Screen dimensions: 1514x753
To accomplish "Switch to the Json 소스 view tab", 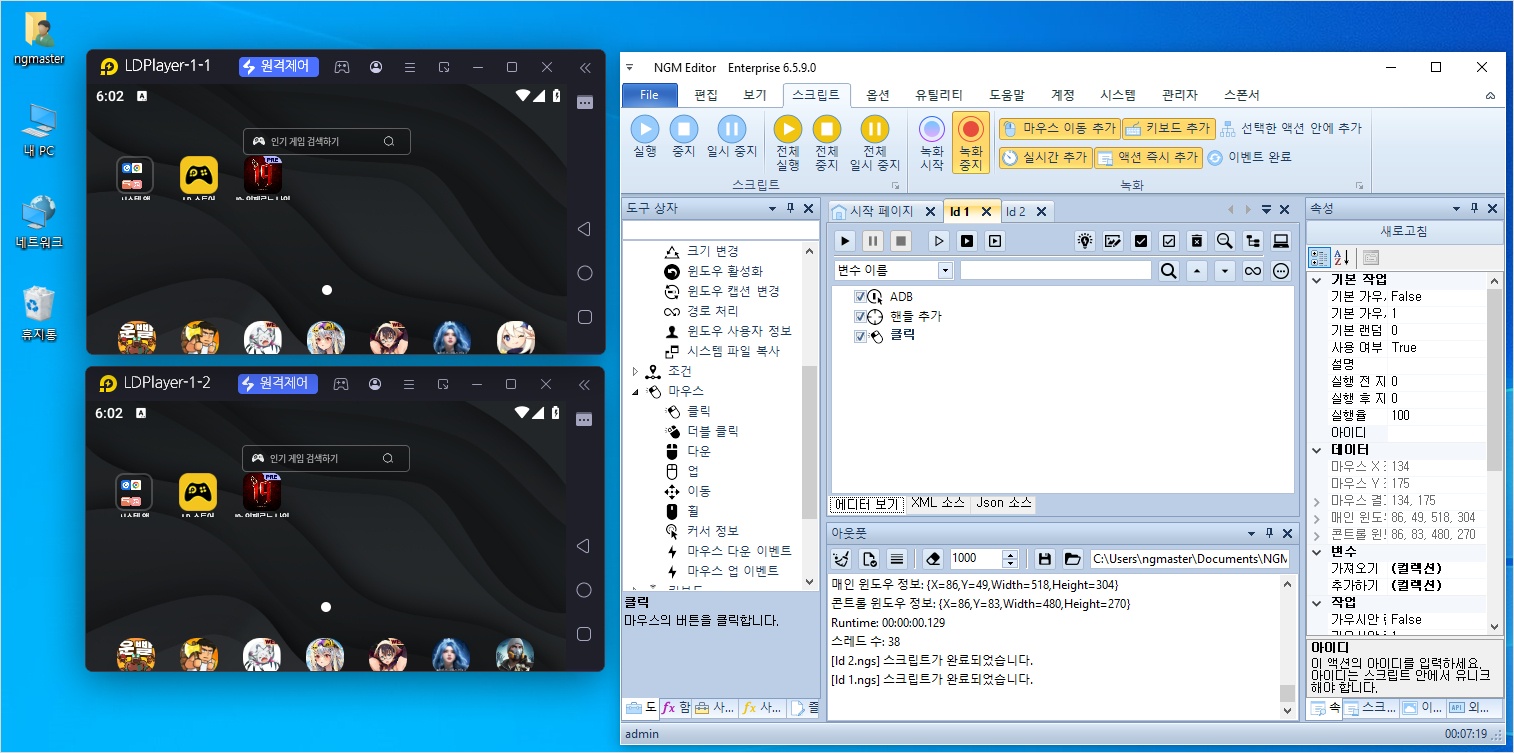I will [1003, 503].
